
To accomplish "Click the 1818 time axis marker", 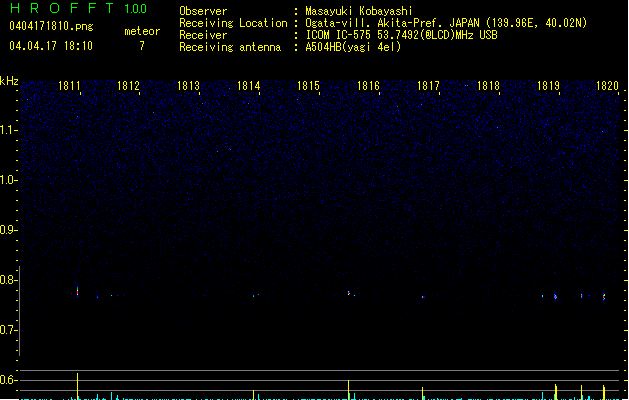I will pos(488,86).
